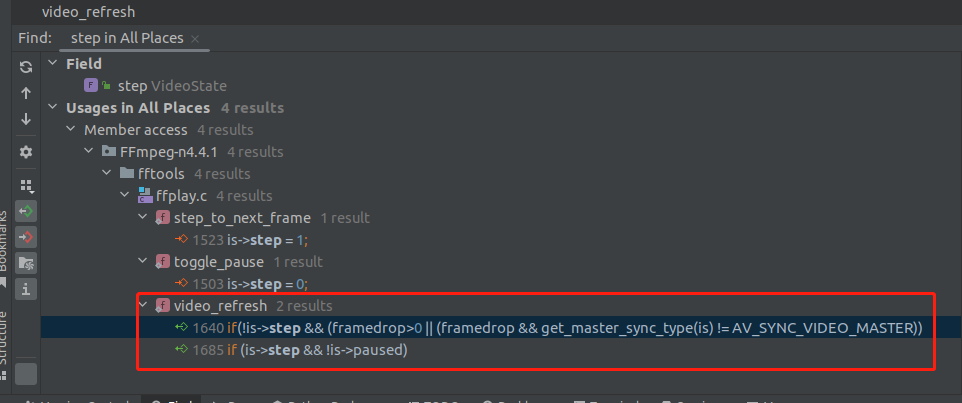The image size is (962, 403).
Task: Click the info icon in left toolbar
Action: 26,289
